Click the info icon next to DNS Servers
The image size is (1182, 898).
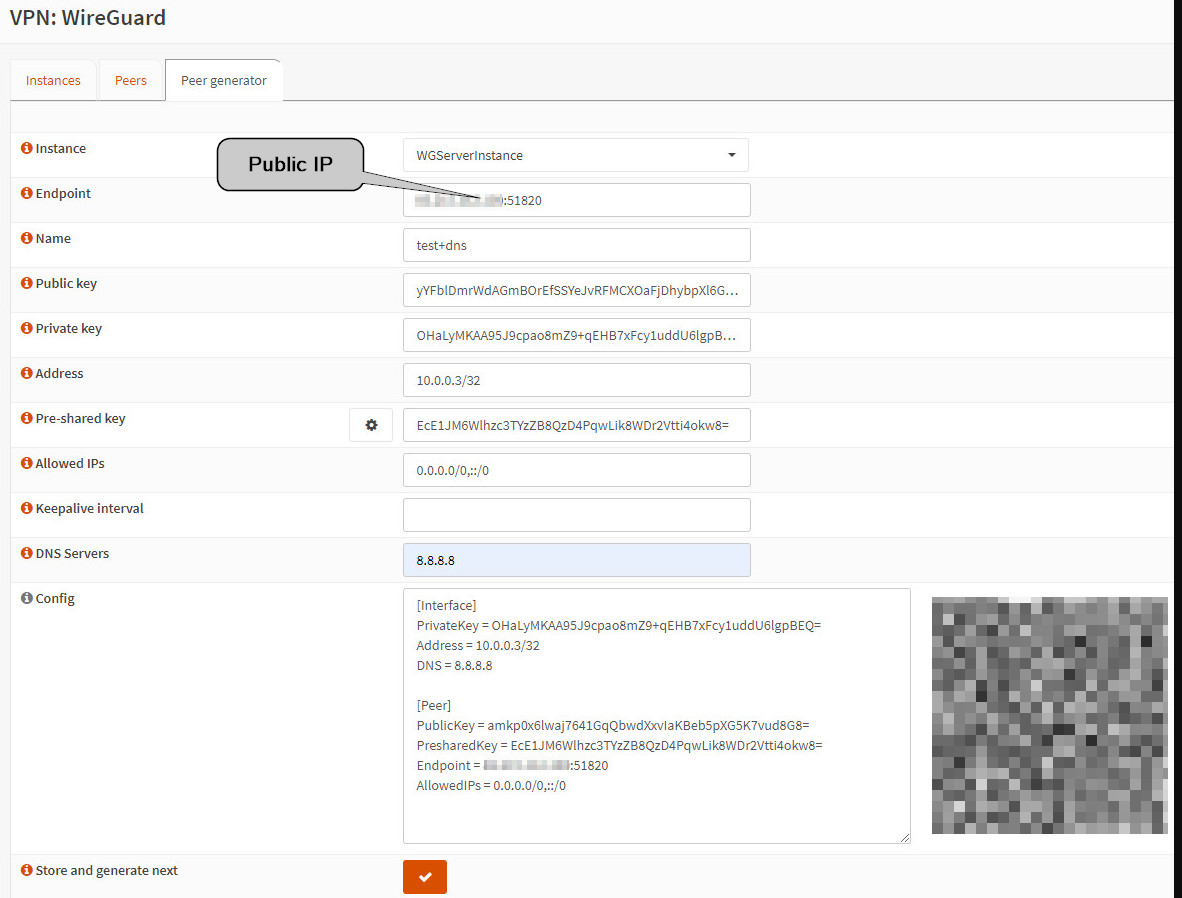(27, 554)
